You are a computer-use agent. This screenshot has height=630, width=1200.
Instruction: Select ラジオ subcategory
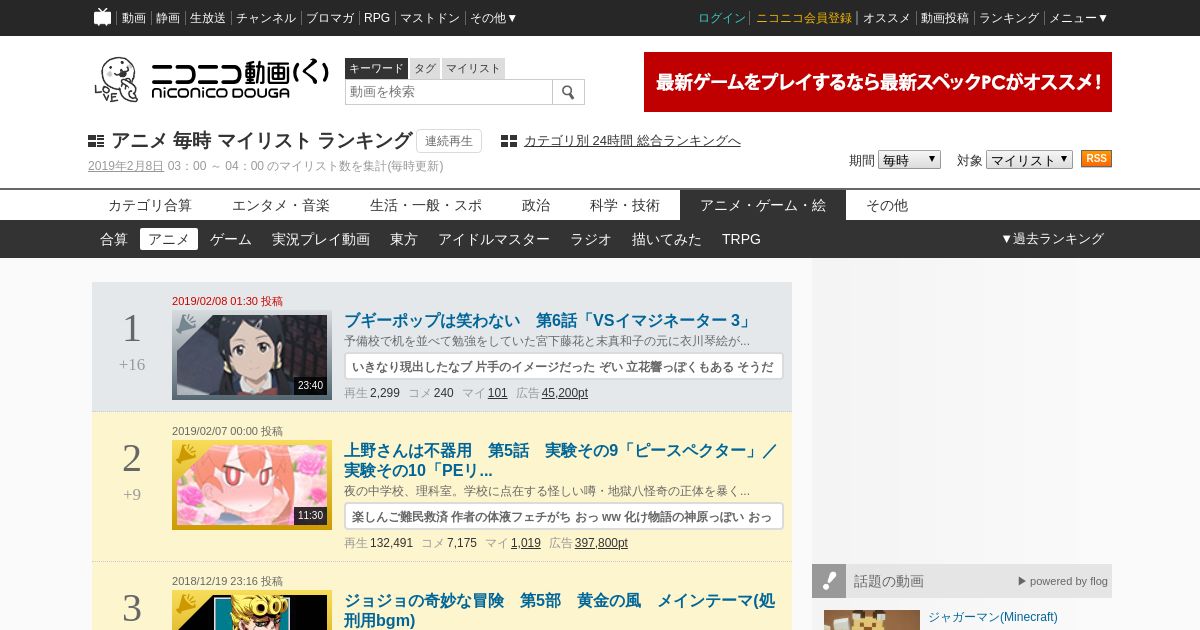(x=591, y=239)
